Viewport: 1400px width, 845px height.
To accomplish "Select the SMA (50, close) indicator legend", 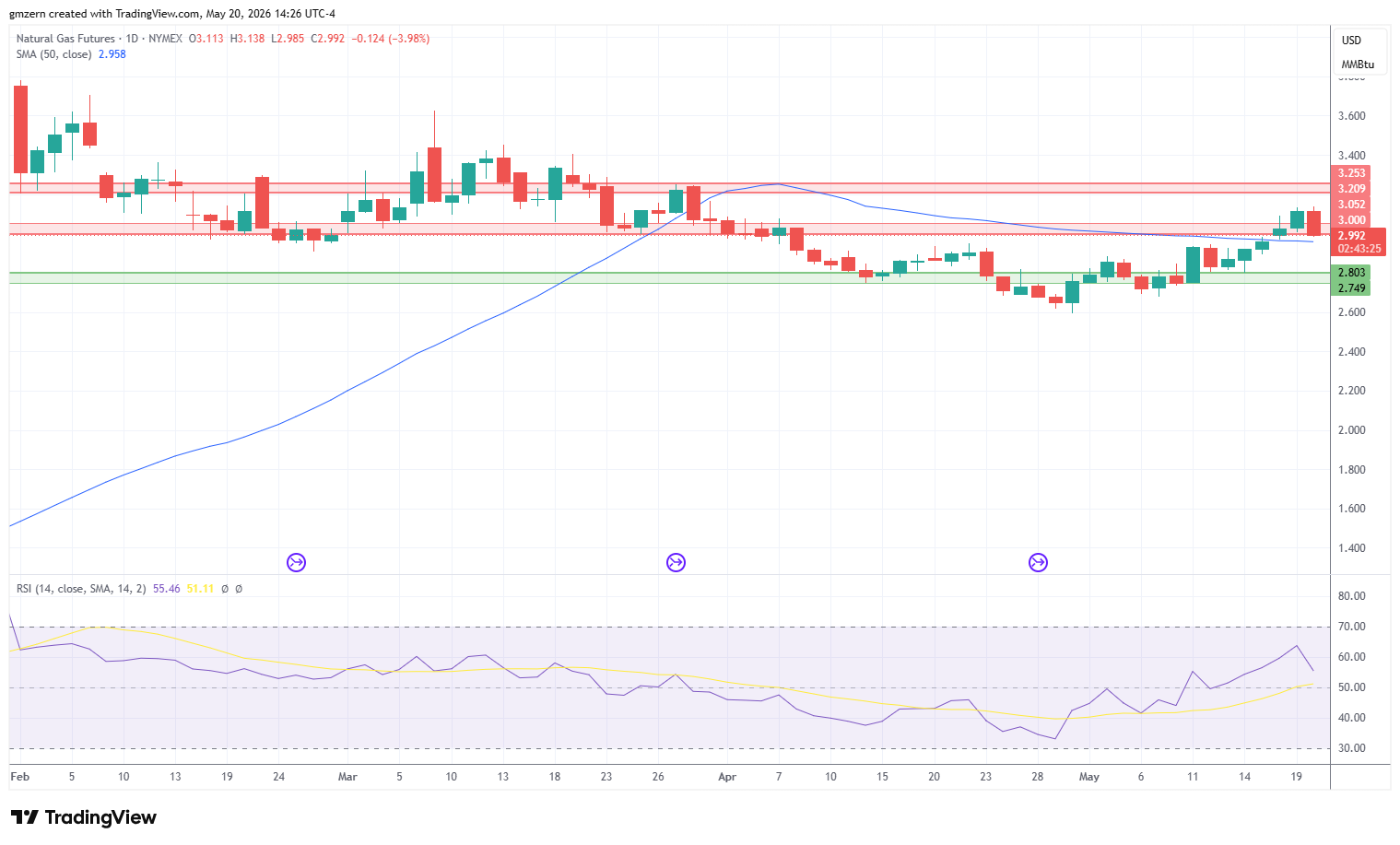I will click(x=53, y=54).
